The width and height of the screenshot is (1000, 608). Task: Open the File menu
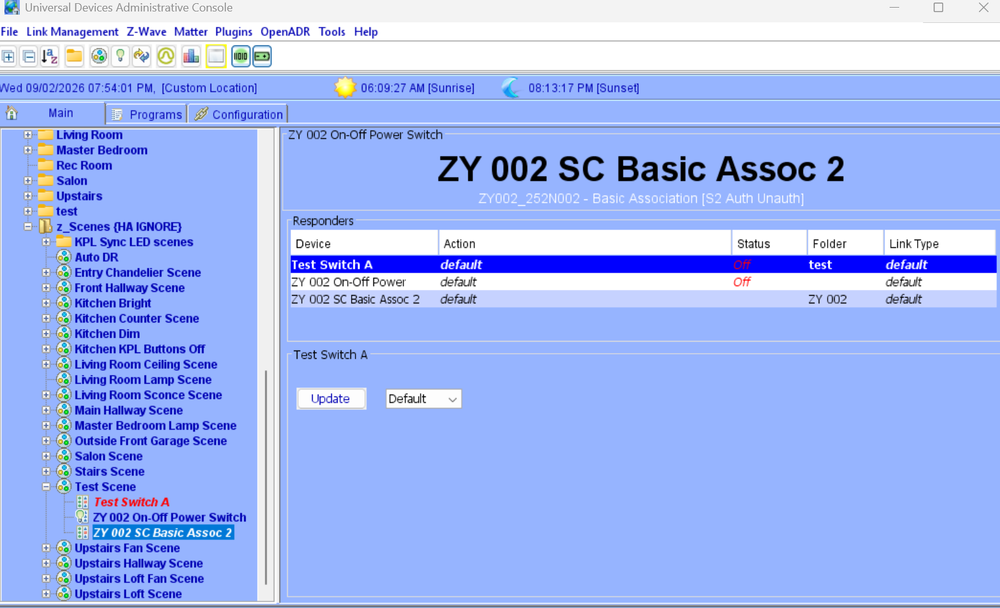click(10, 32)
